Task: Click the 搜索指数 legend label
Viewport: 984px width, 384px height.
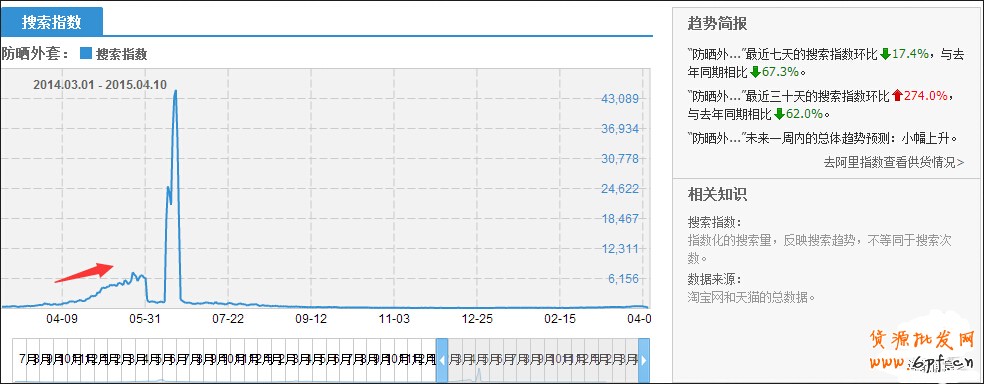Action: point(121,54)
